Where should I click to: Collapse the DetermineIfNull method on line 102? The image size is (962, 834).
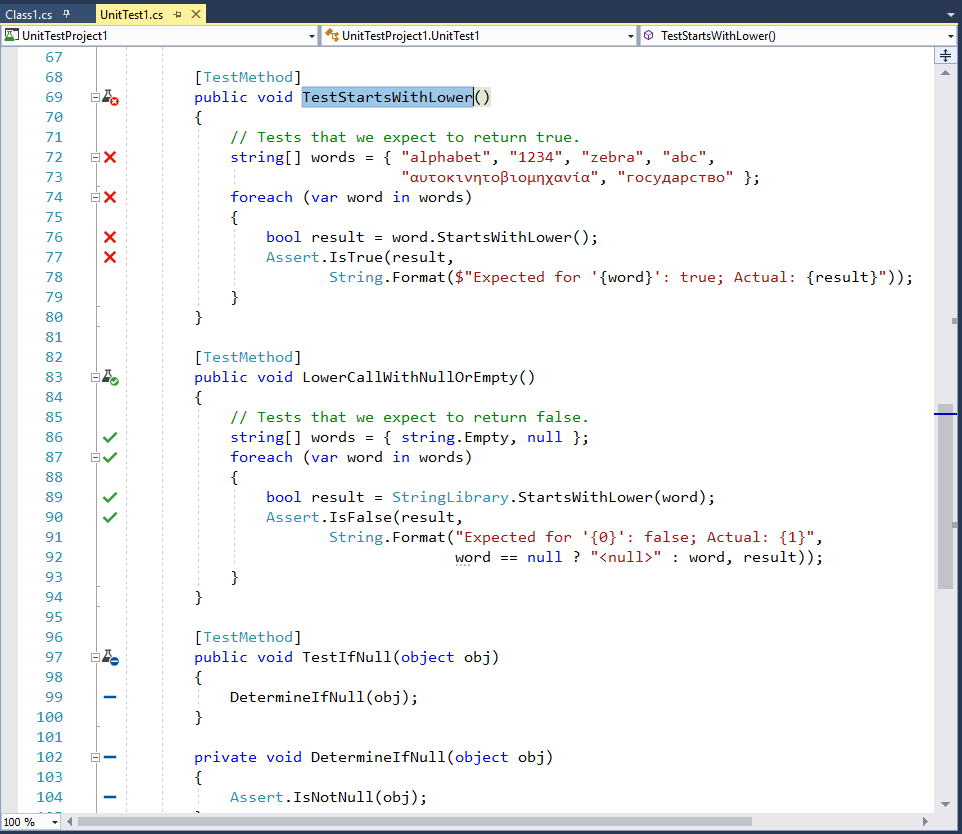pos(95,757)
